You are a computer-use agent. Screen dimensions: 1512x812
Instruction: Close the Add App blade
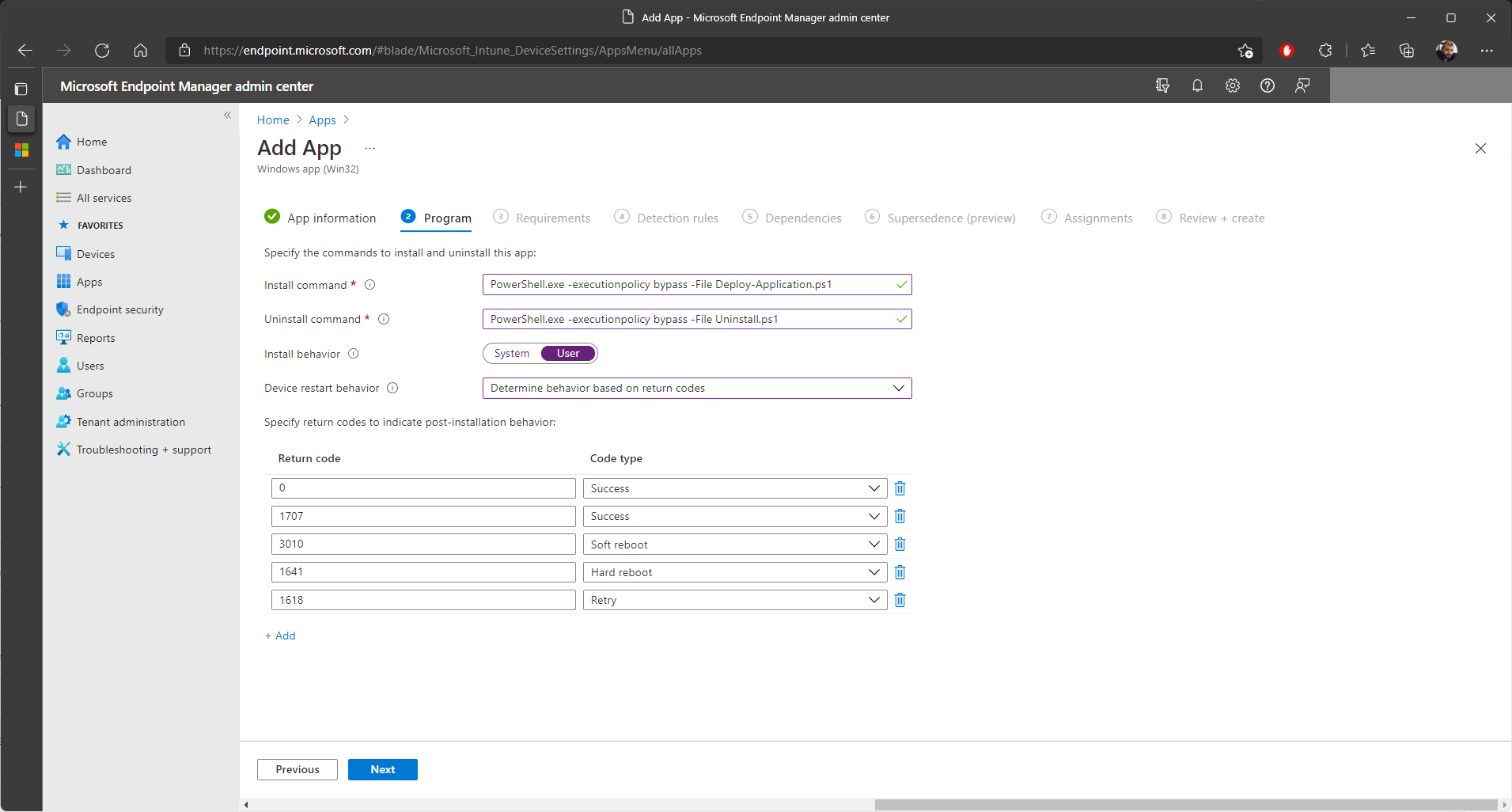[1480, 149]
